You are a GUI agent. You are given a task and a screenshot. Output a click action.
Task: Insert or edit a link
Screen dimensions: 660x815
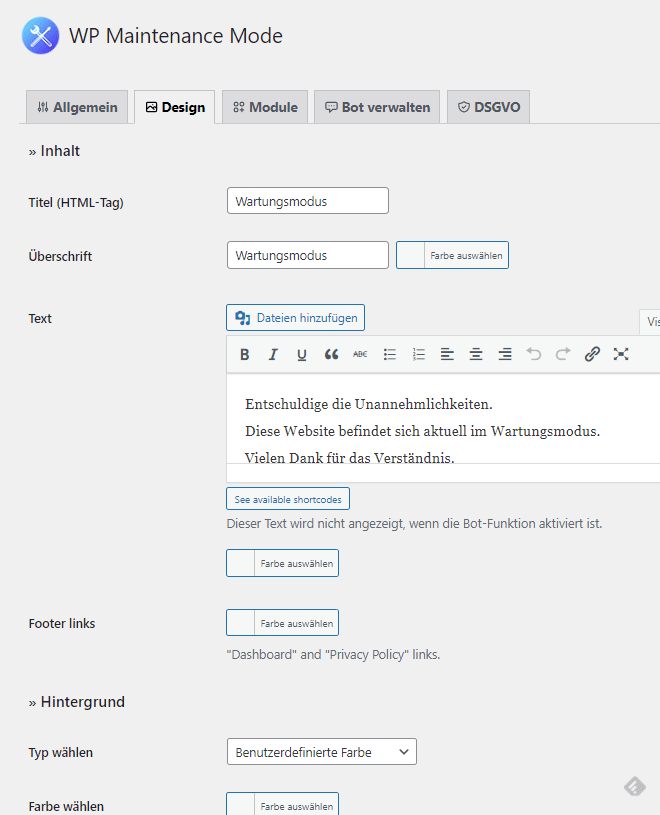592,354
